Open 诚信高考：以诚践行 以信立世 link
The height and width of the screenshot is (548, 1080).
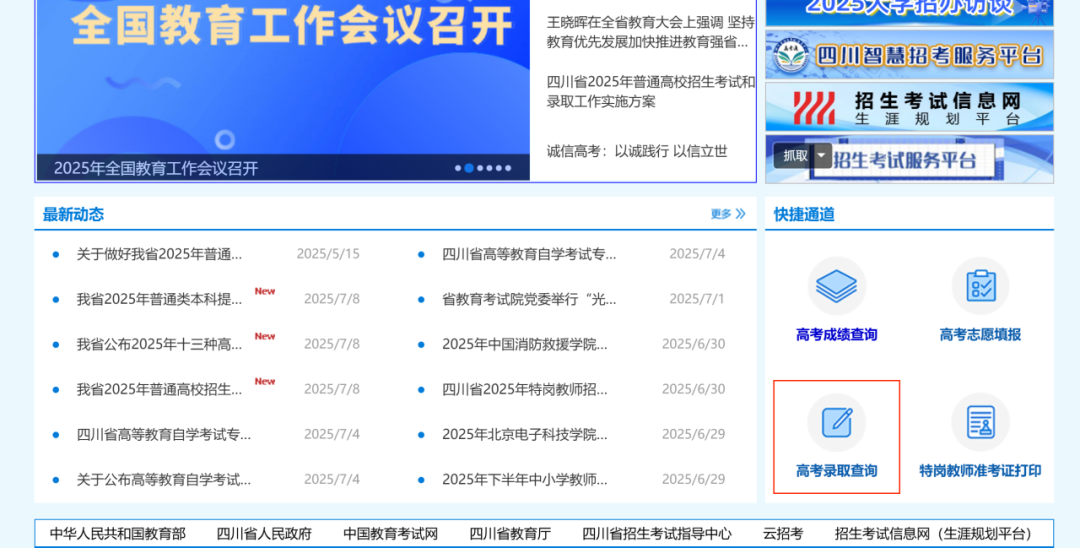pyautogui.click(x=637, y=151)
